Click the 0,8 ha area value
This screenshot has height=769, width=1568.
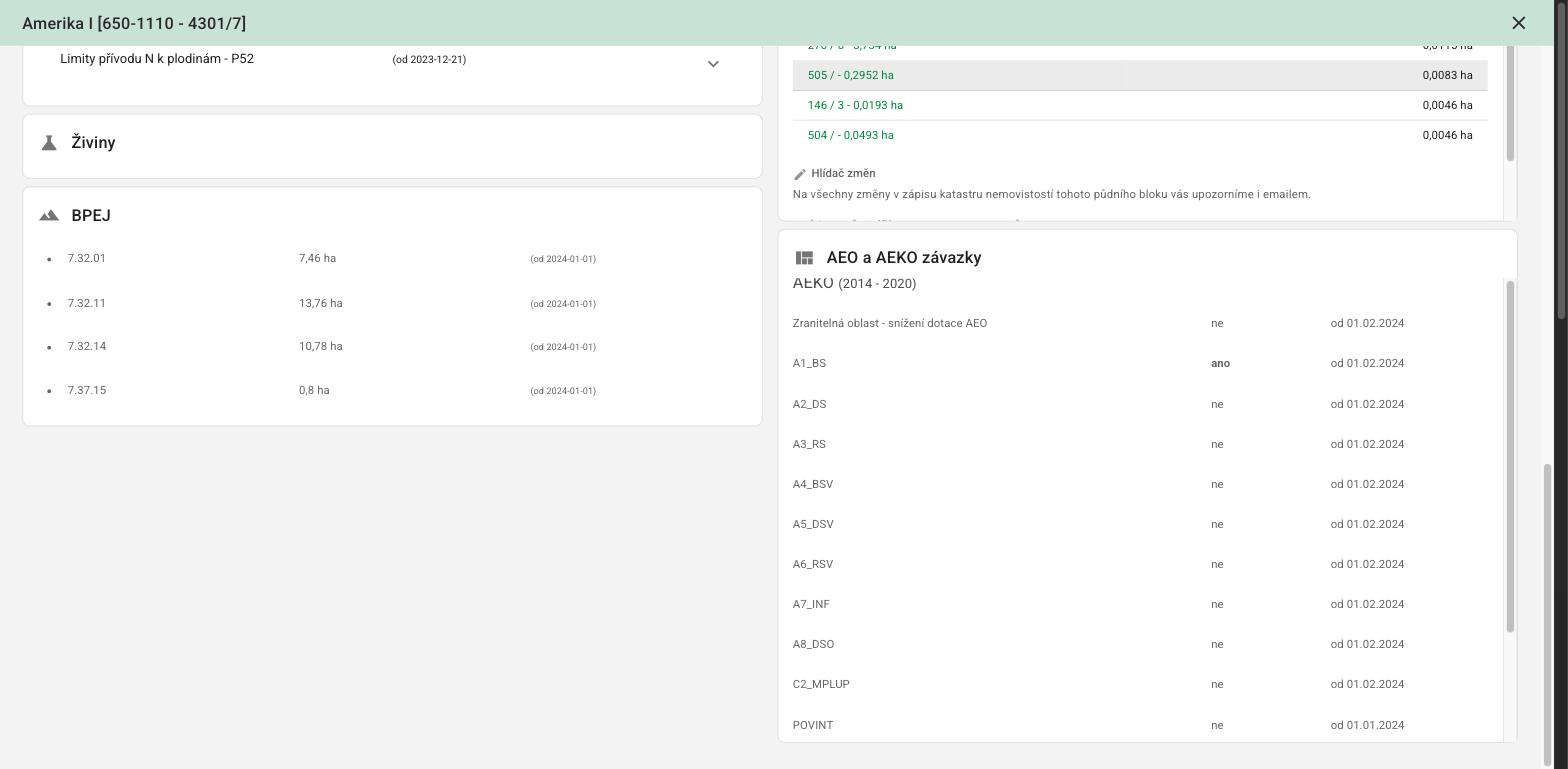tap(314, 390)
